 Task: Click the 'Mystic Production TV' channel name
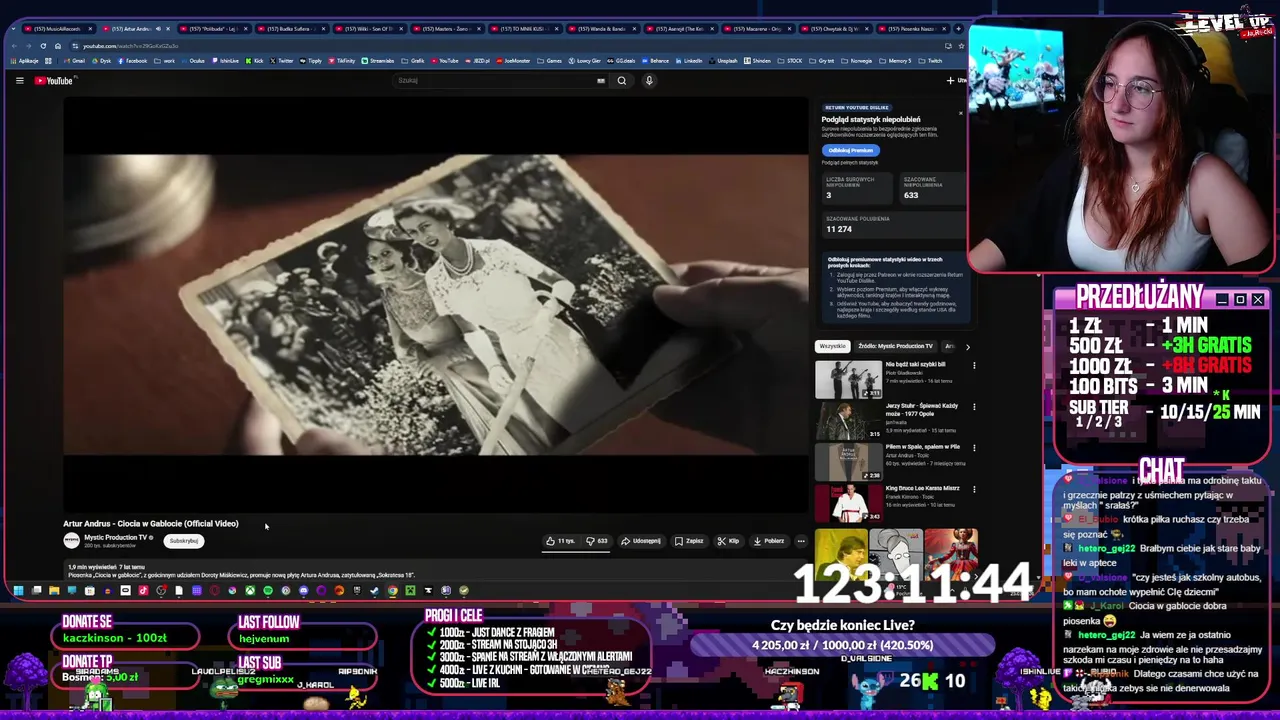118,537
